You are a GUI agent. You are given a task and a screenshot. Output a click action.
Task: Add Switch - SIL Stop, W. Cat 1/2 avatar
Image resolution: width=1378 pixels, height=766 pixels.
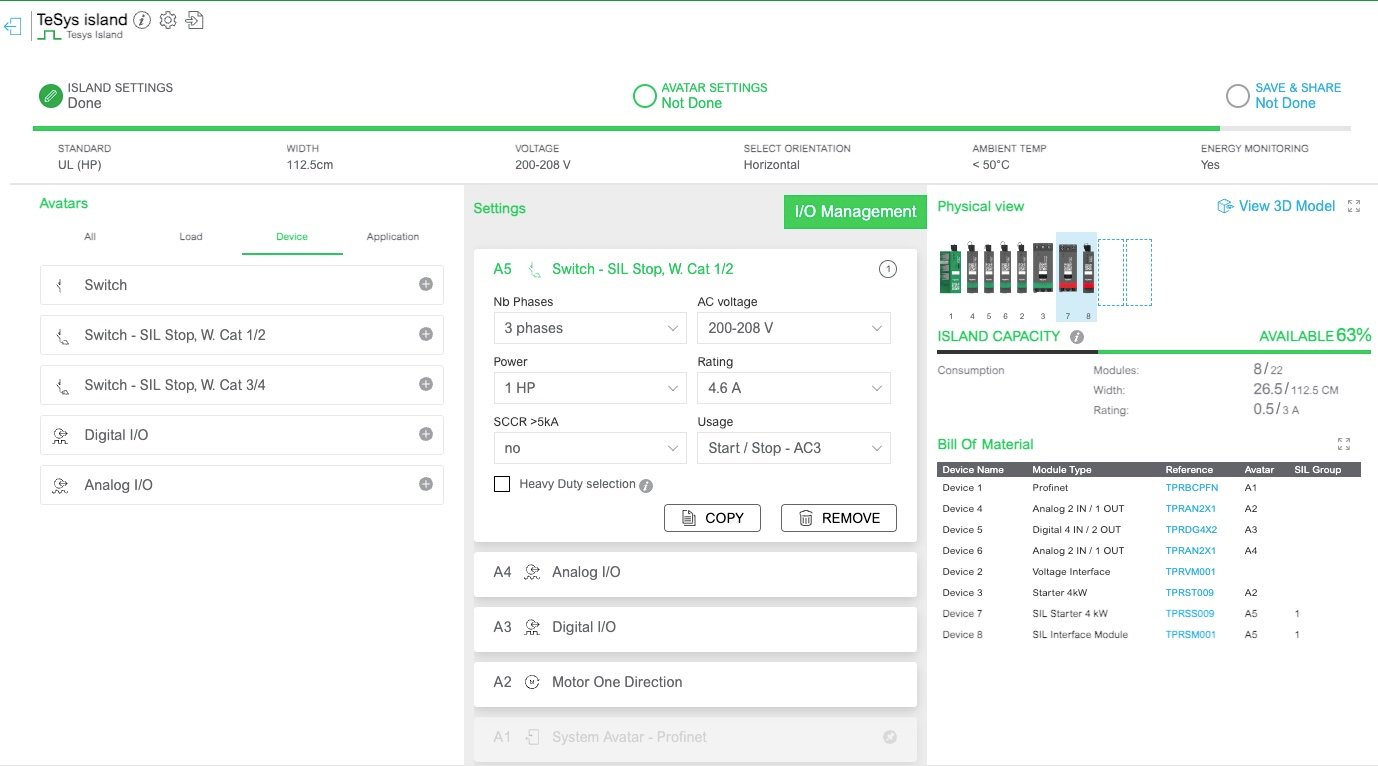click(426, 335)
